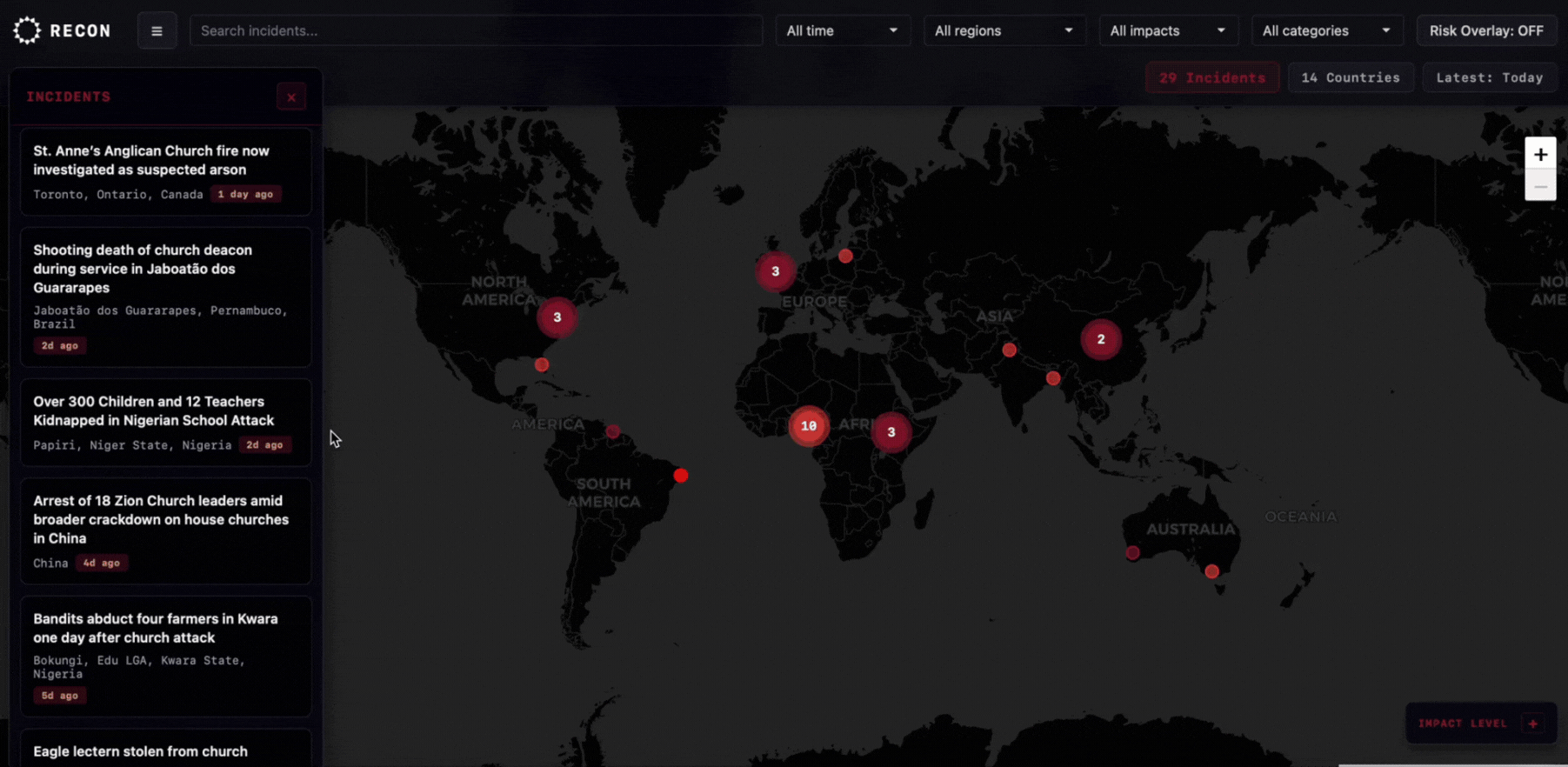This screenshot has width=1568, height=767.
Task: Select the incident marker in northern Europe
Action: pos(845,256)
